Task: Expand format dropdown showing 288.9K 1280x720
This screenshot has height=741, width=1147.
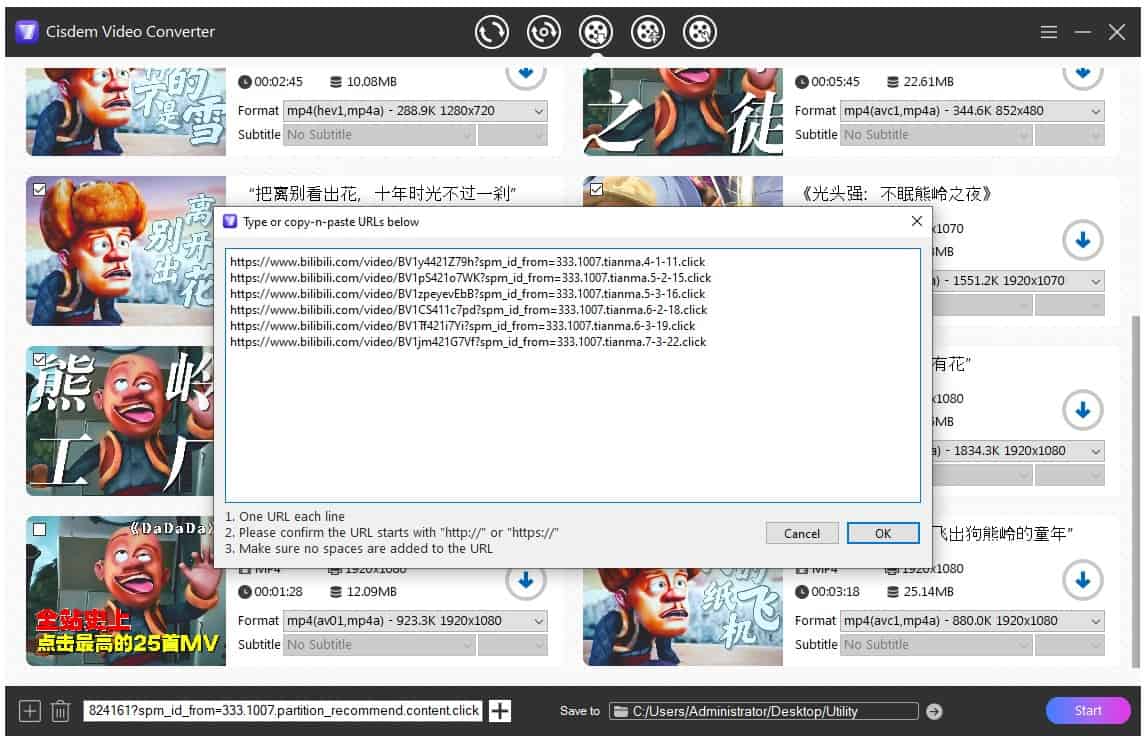Action: pyautogui.click(x=415, y=110)
